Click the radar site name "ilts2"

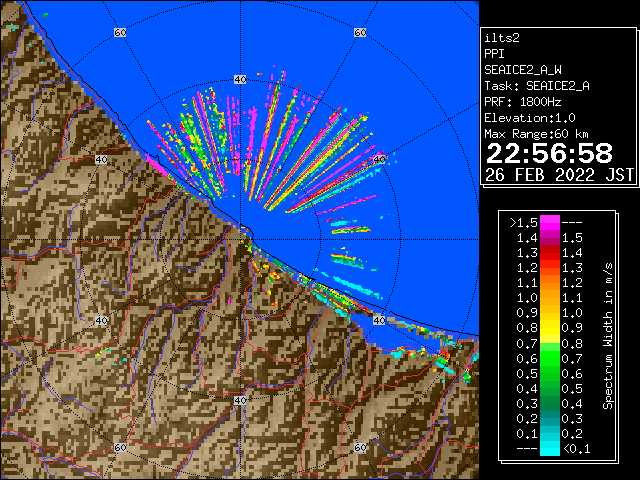[x=502, y=38]
